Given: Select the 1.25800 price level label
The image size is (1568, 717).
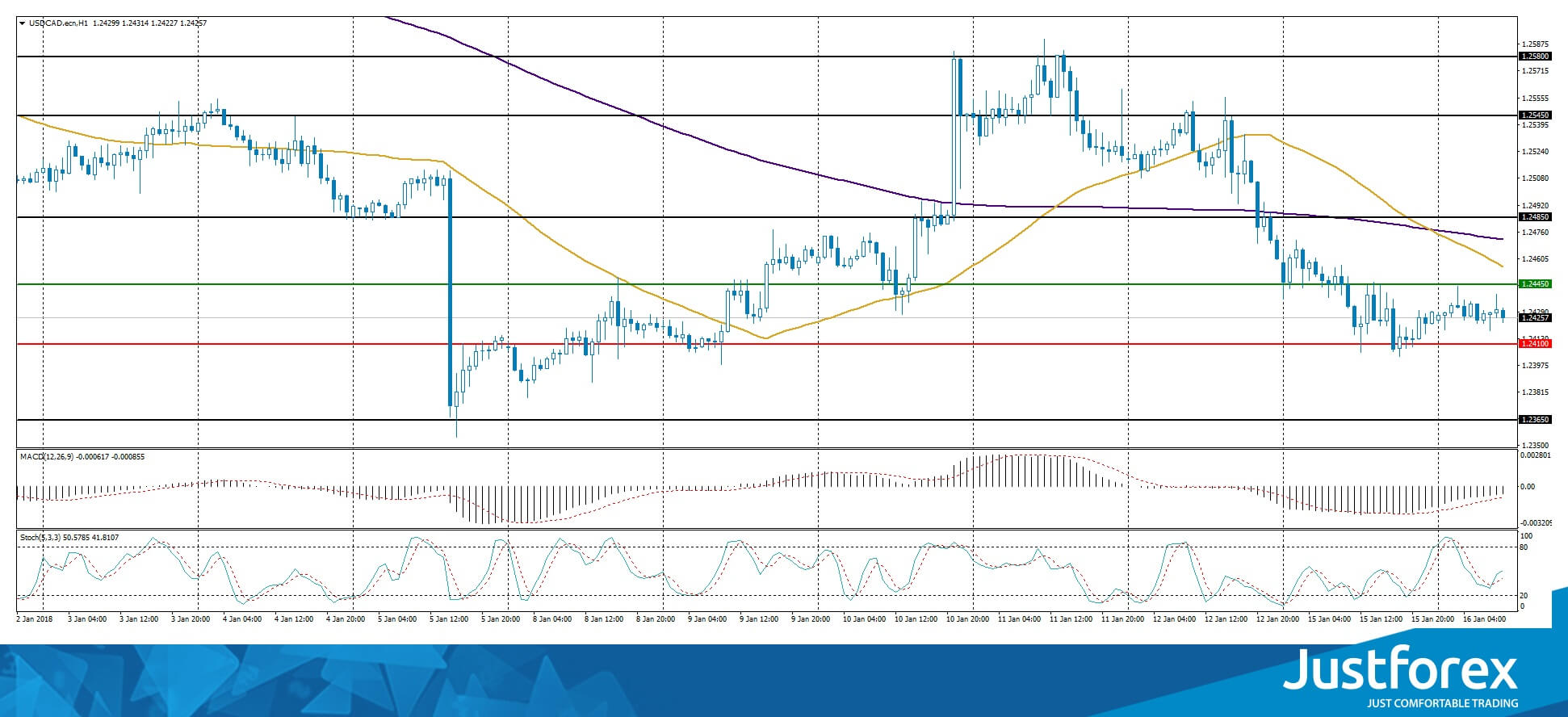Looking at the screenshot, I should point(1535,57).
